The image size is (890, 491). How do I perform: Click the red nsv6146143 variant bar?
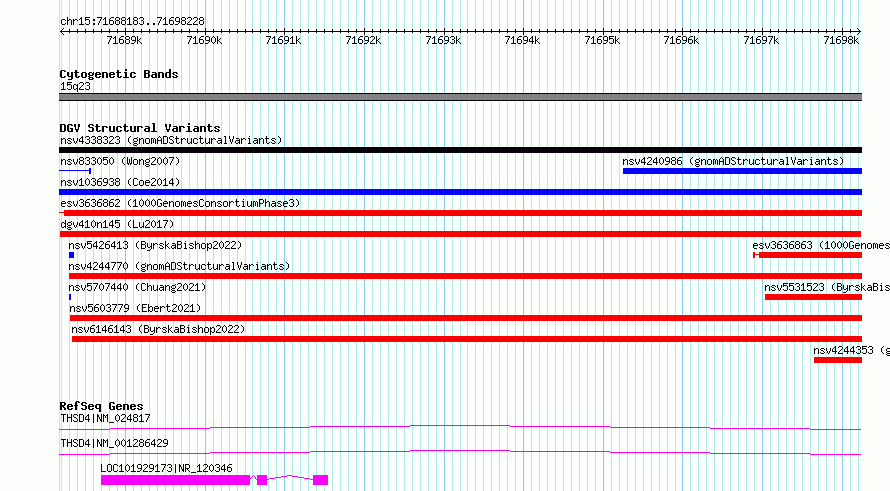click(467, 339)
